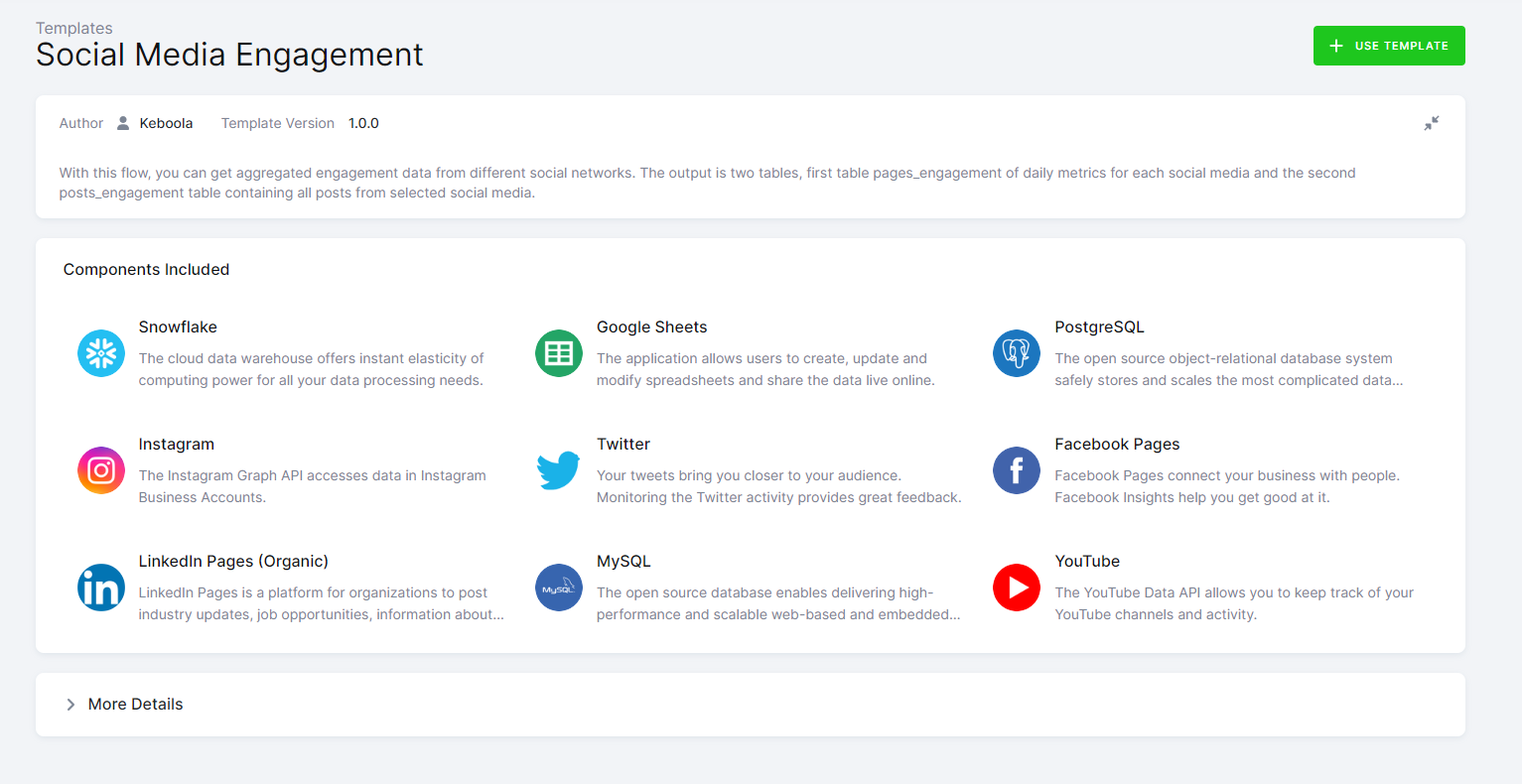Select the Instagram component icon
The image size is (1522, 784).
point(100,470)
